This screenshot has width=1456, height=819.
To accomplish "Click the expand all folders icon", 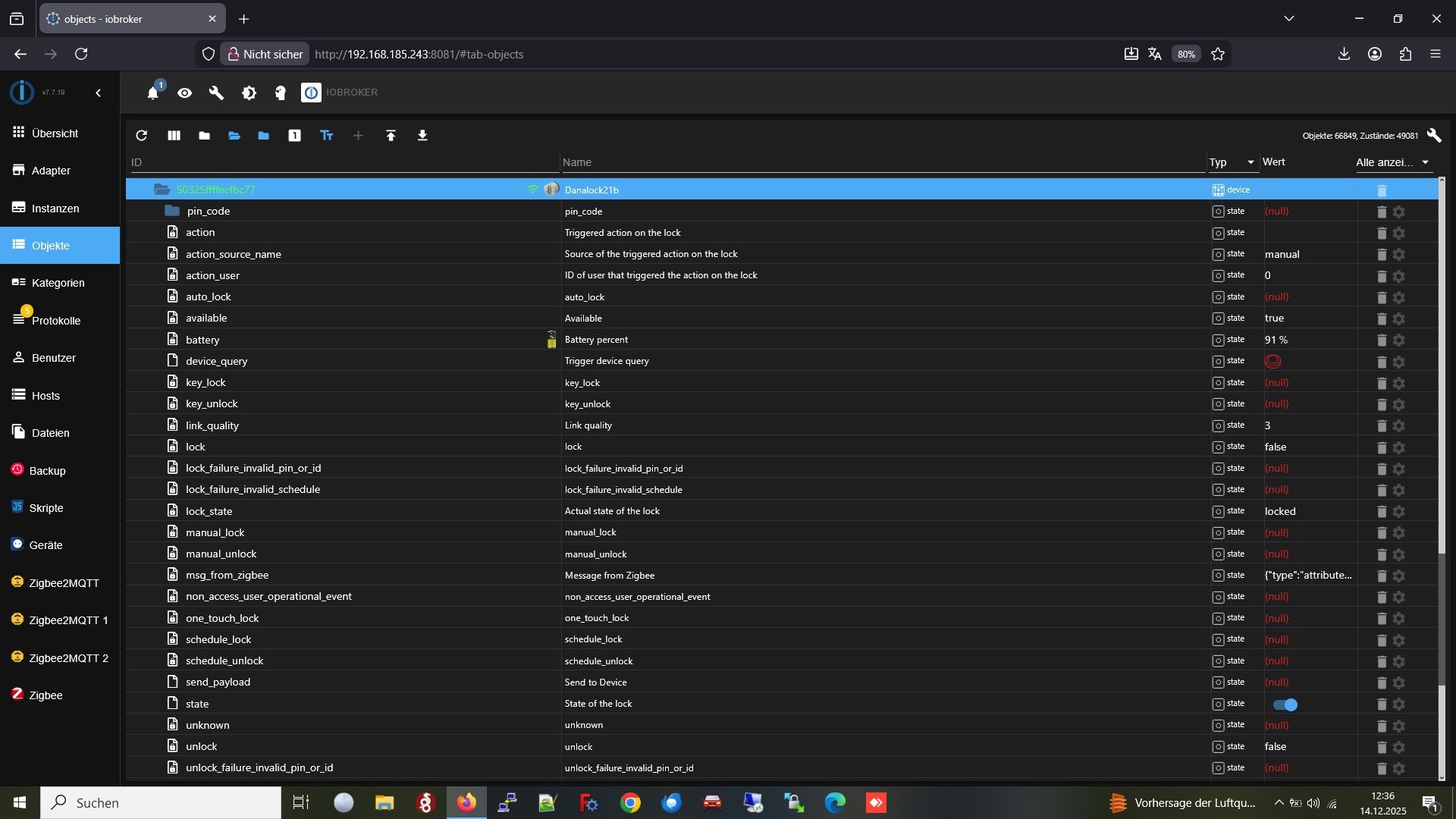I will coord(234,136).
